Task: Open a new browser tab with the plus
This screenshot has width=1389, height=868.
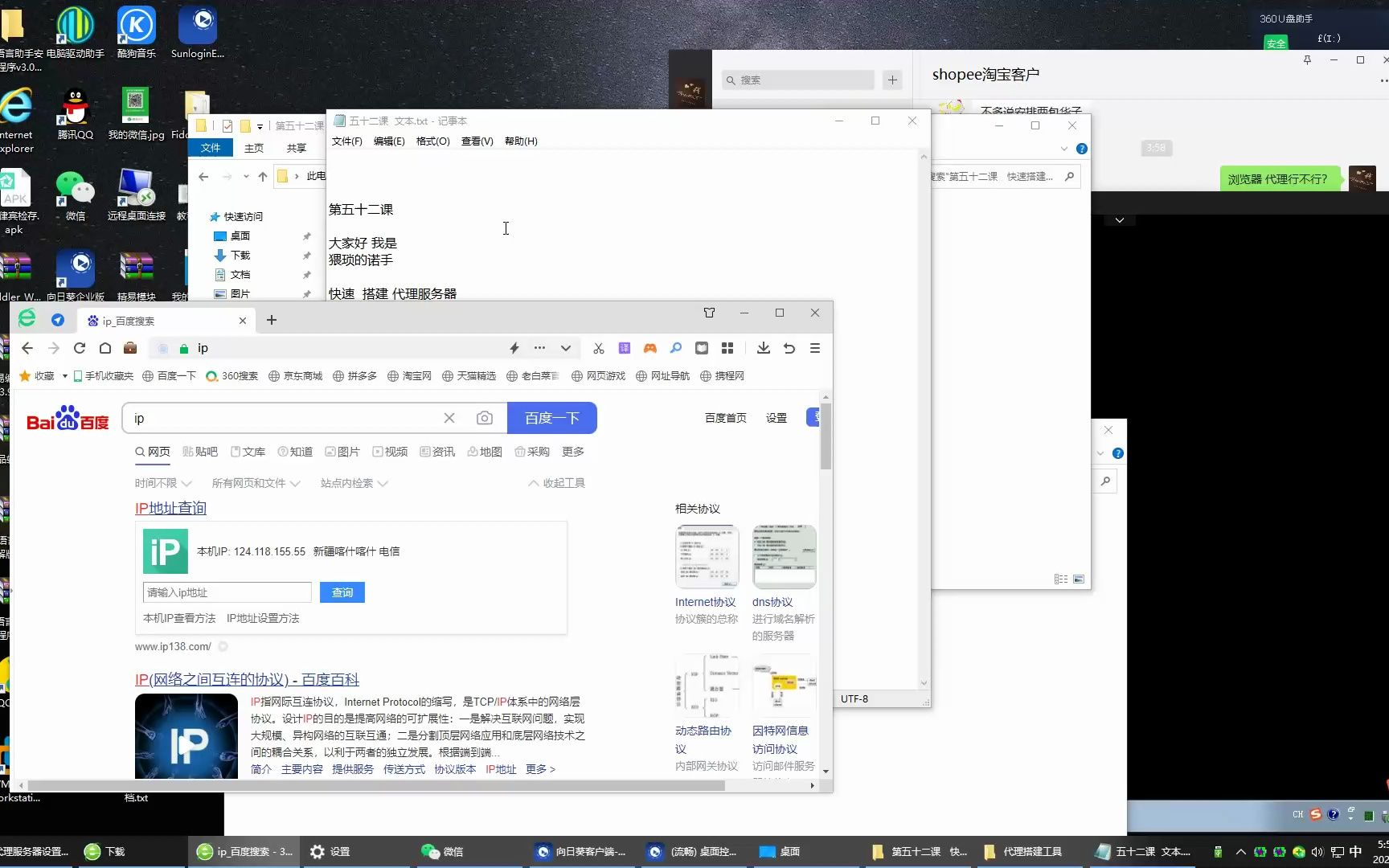Action: tap(272, 320)
